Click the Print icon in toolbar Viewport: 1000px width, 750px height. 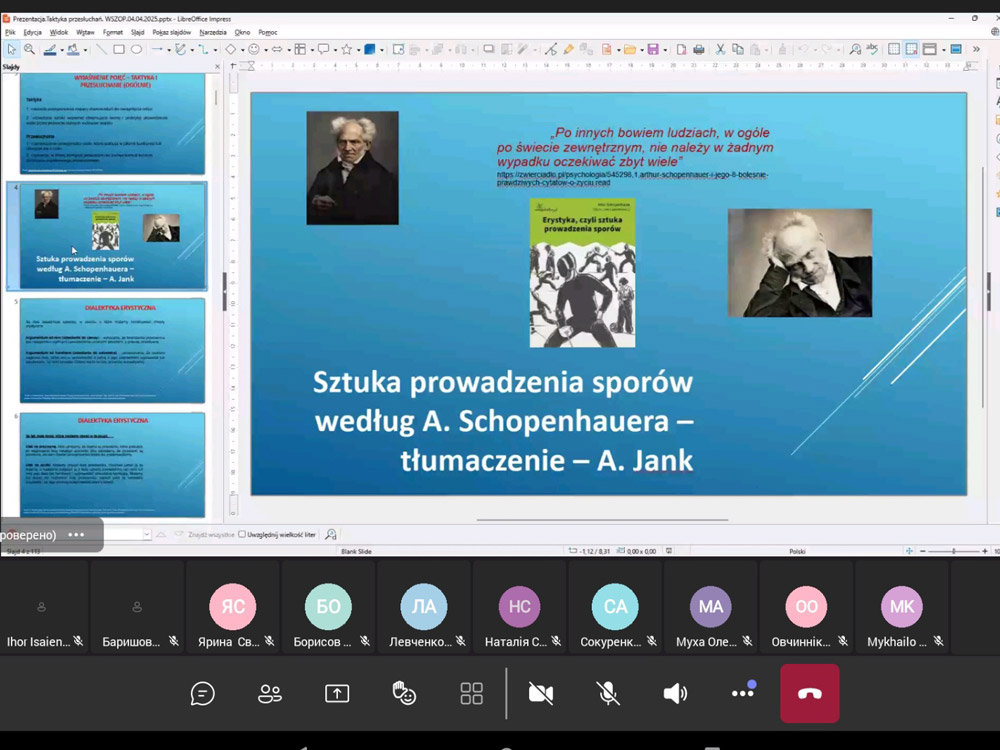point(699,49)
